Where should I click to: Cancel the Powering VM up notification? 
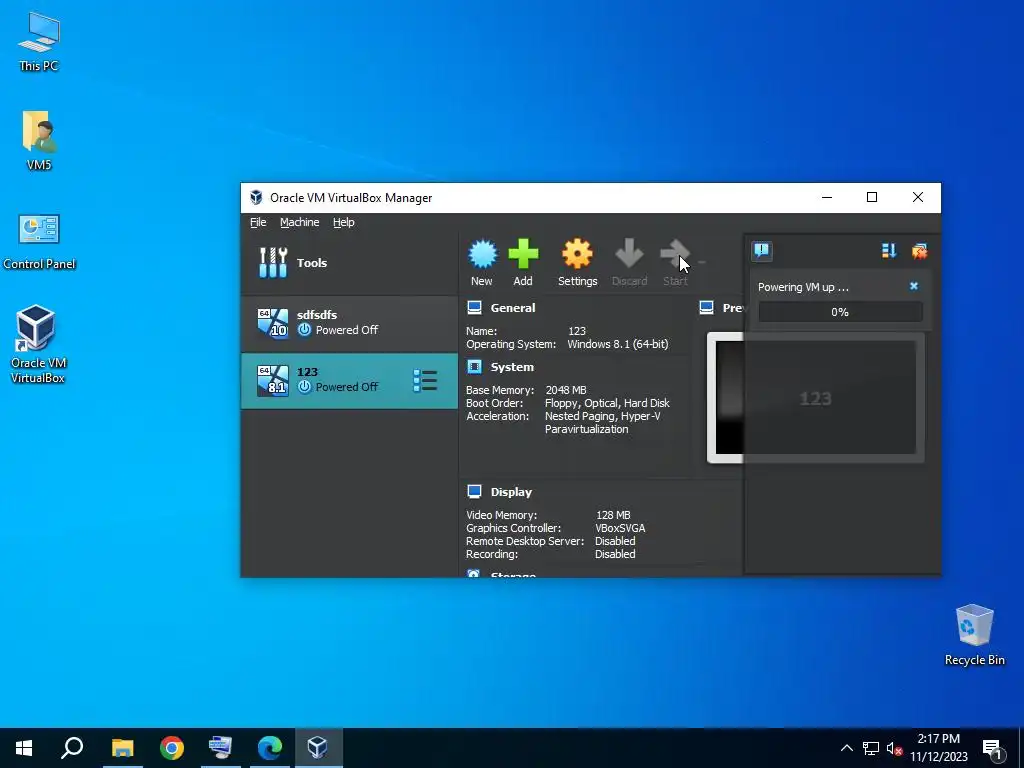tap(914, 286)
